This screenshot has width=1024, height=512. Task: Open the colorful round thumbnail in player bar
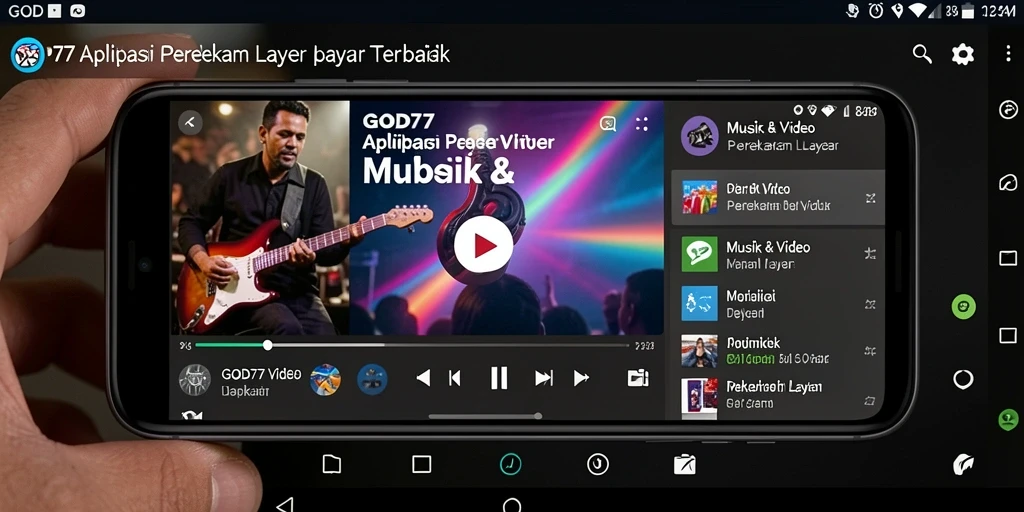325,379
